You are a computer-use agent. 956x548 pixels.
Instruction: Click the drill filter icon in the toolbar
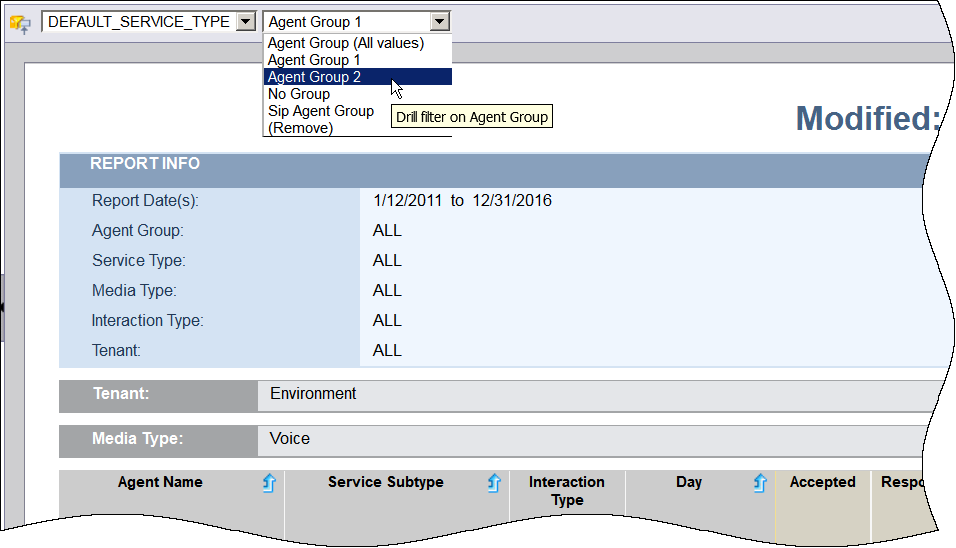20,22
